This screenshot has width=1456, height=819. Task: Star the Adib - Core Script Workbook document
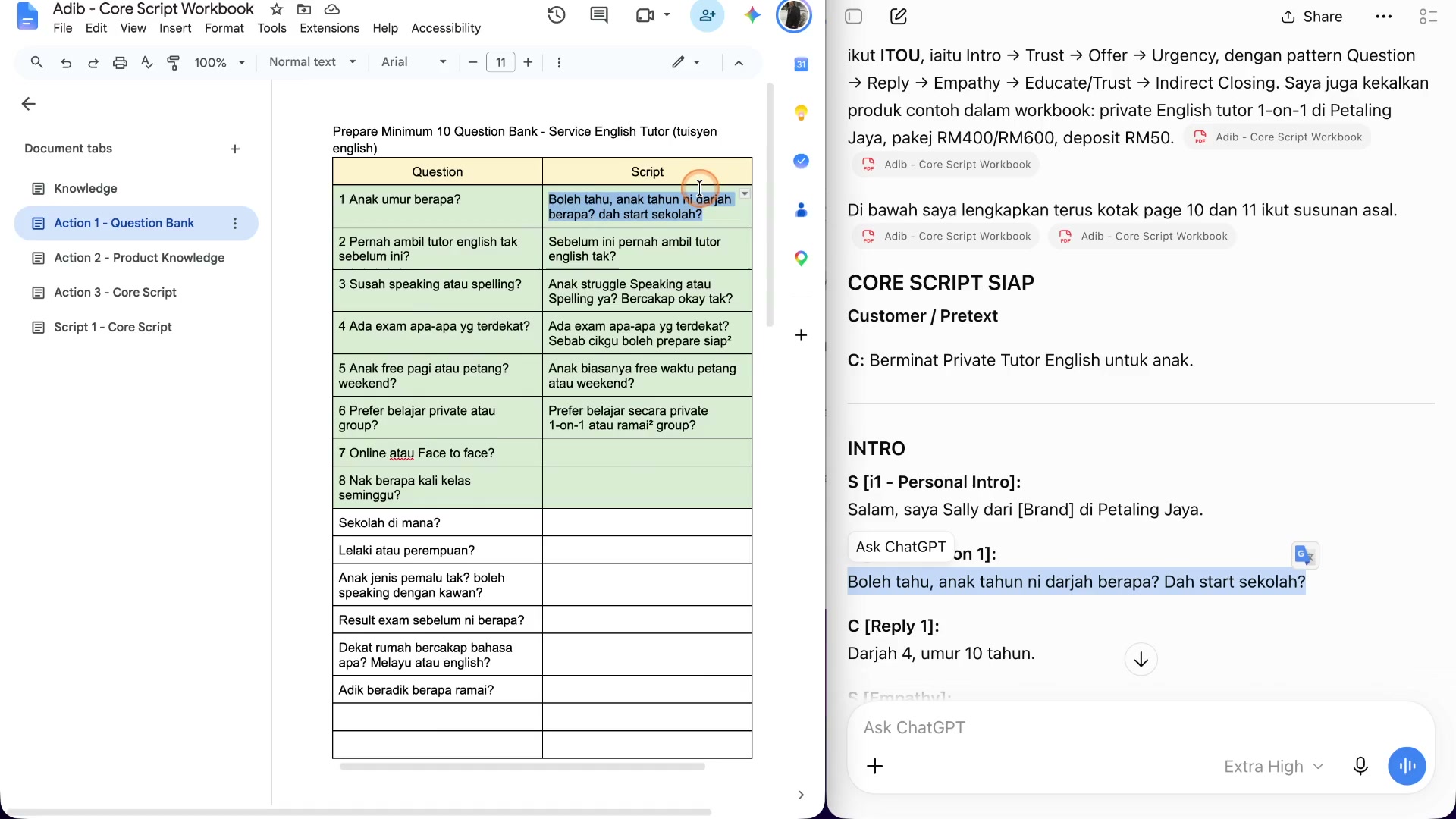point(277,9)
